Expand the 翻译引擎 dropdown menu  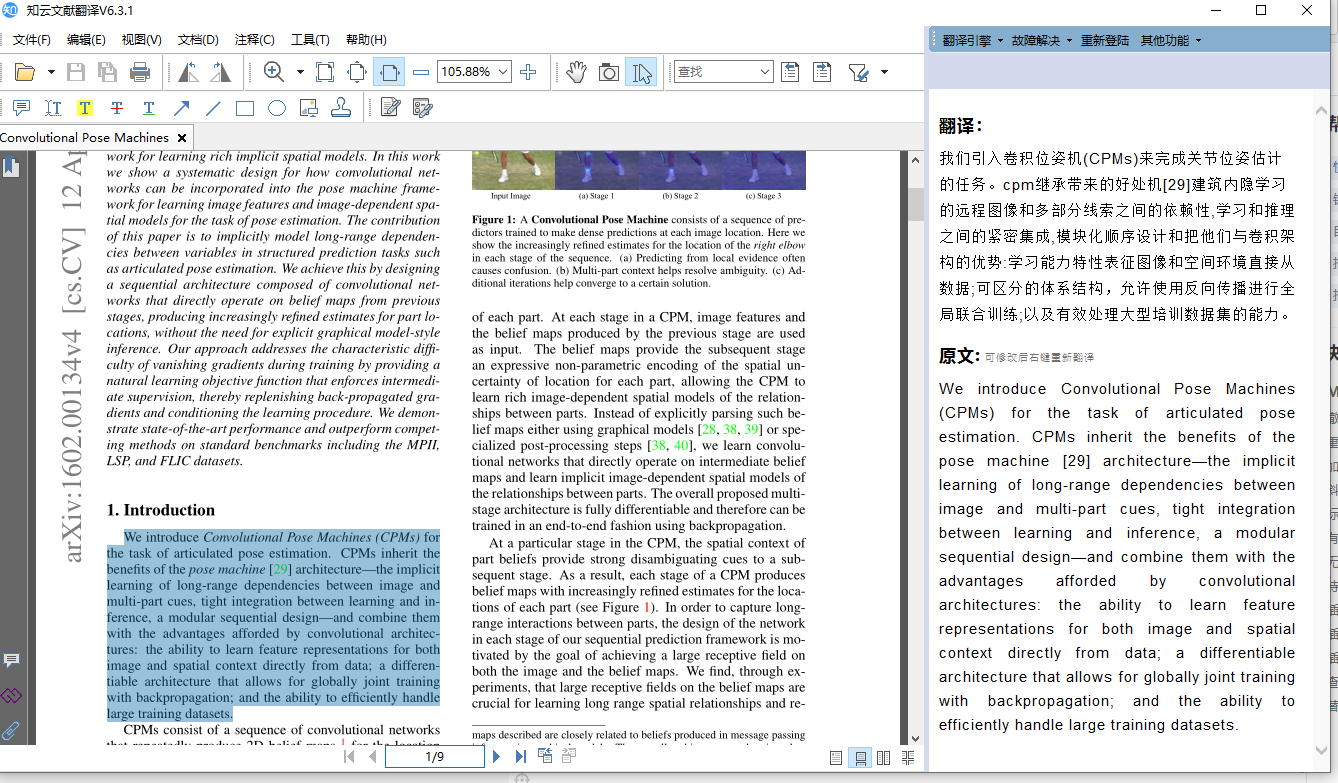click(973, 41)
